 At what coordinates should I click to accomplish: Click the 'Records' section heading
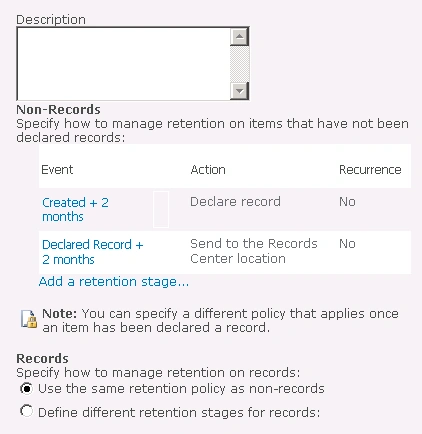pyautogui.click(x=42, y=359)
